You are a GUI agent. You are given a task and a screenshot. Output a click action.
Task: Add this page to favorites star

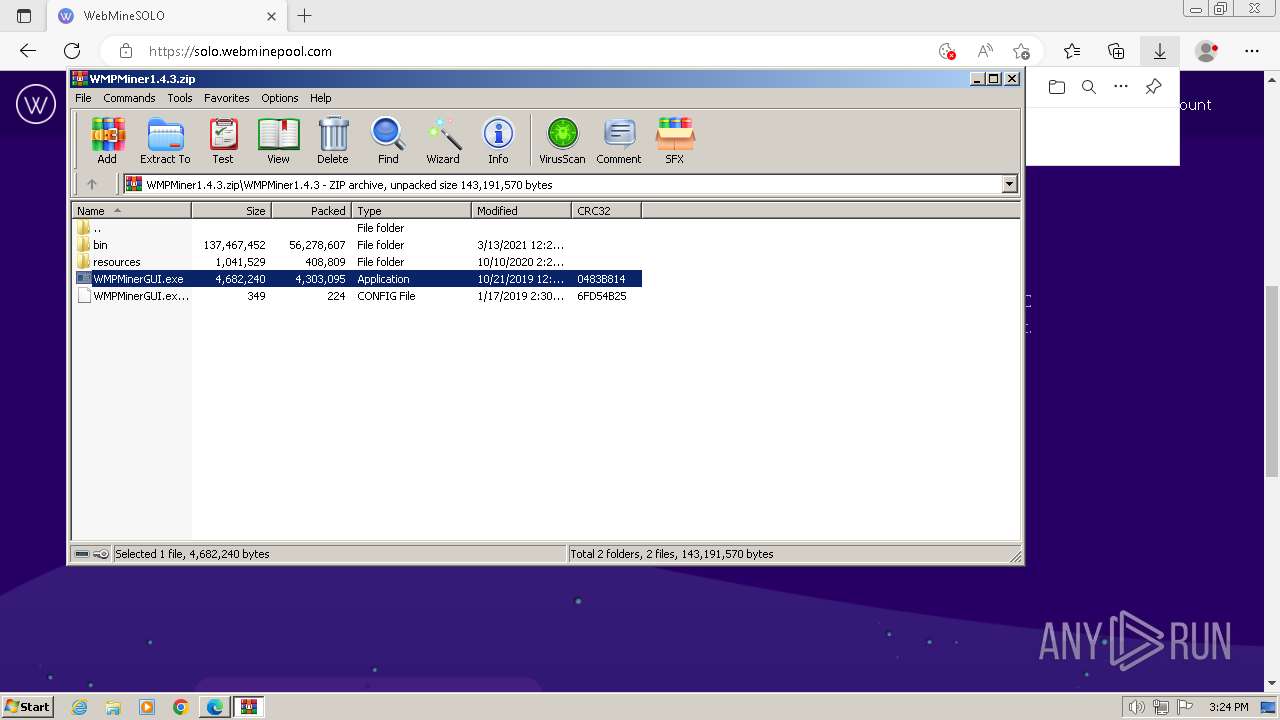click(x=1021, y=51)
